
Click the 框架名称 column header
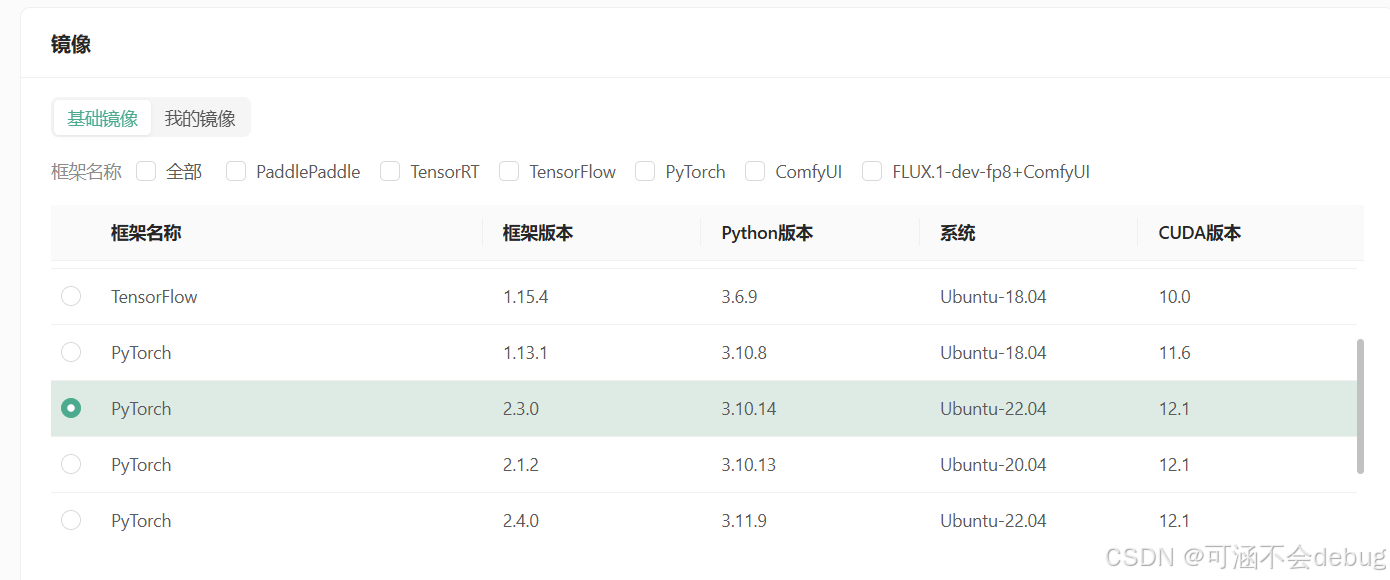click(x=146, y=233)
